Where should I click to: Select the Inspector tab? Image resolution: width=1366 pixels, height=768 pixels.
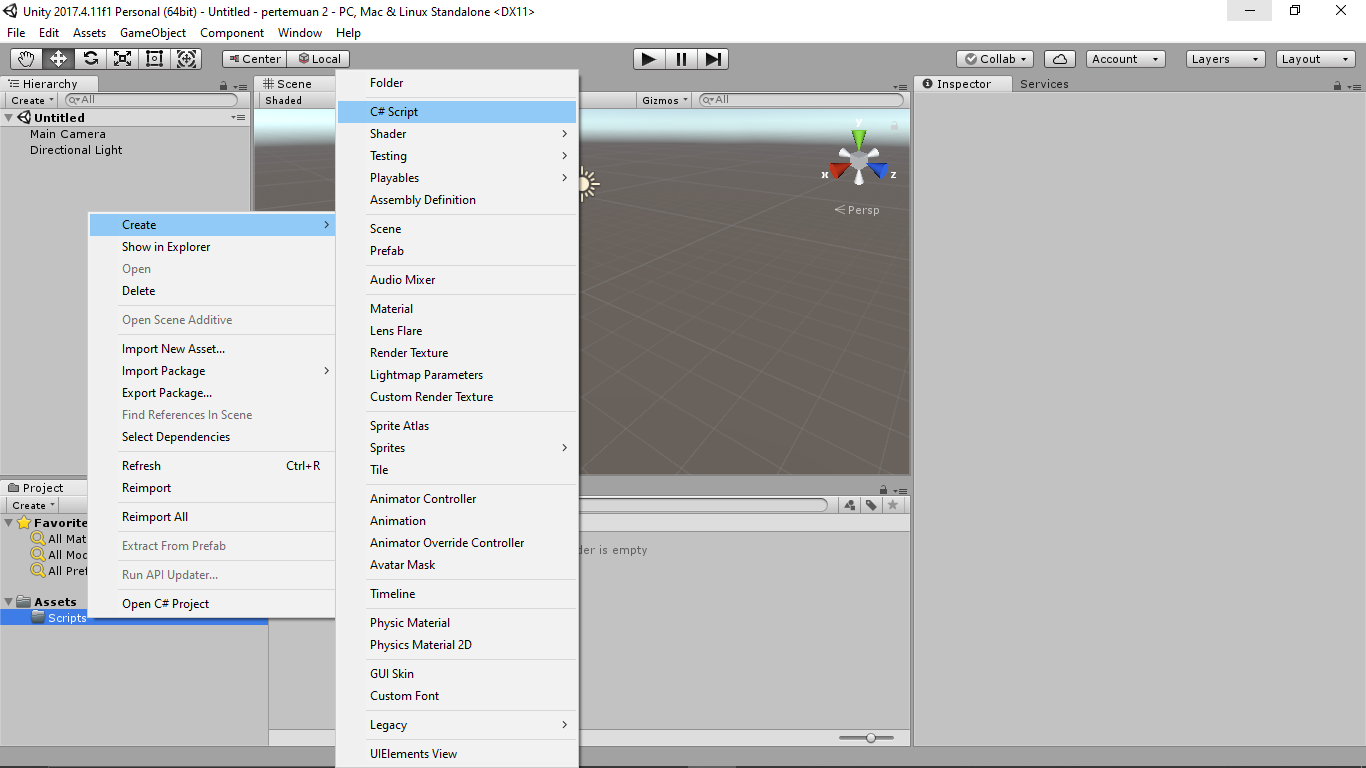(963, 84)
